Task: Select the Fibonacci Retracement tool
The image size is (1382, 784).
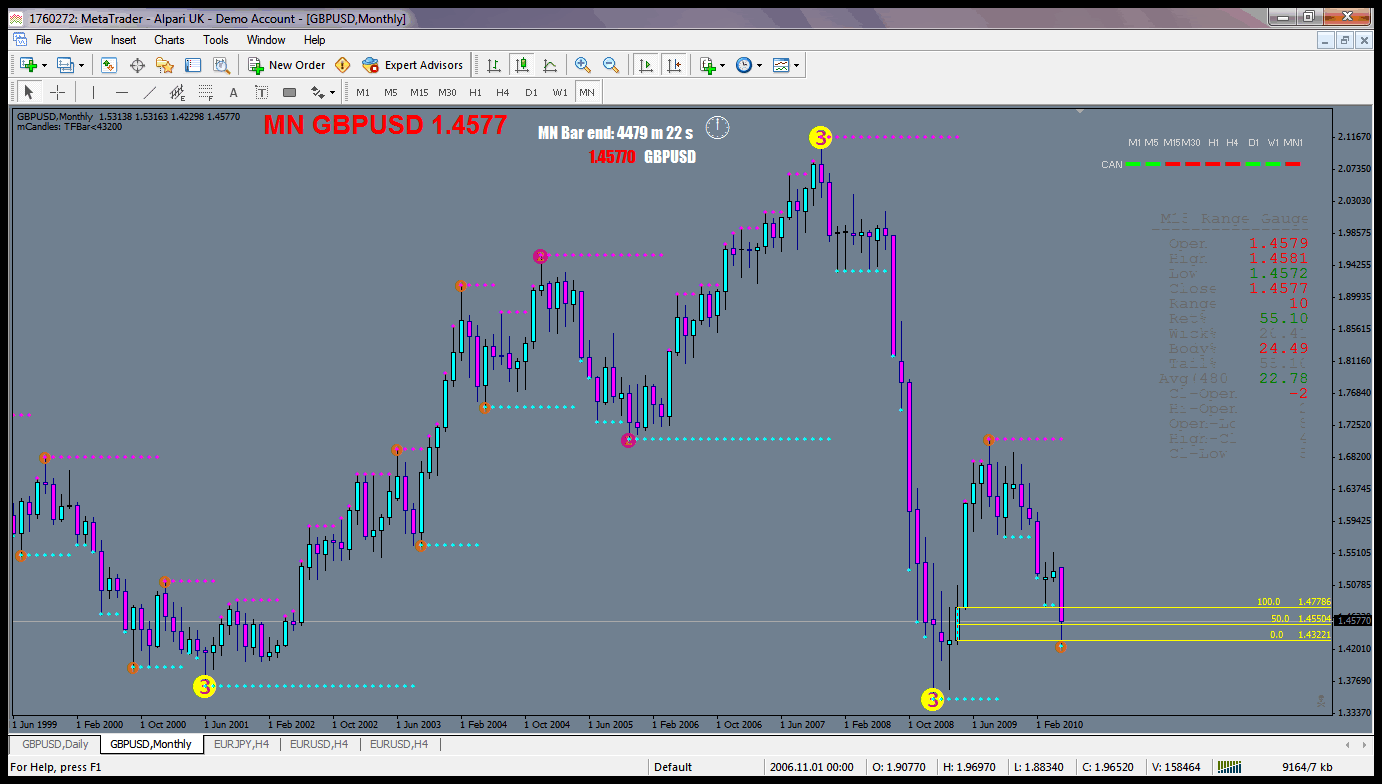Action: click(206, 92)
